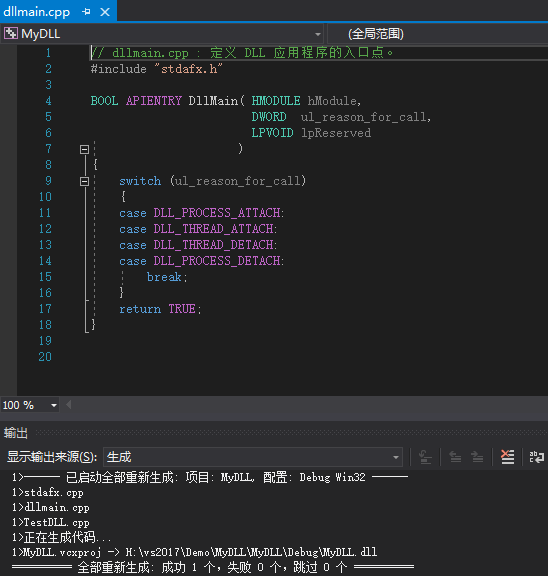Open the MyDLL project scope dropdown

tap(317, 34)
